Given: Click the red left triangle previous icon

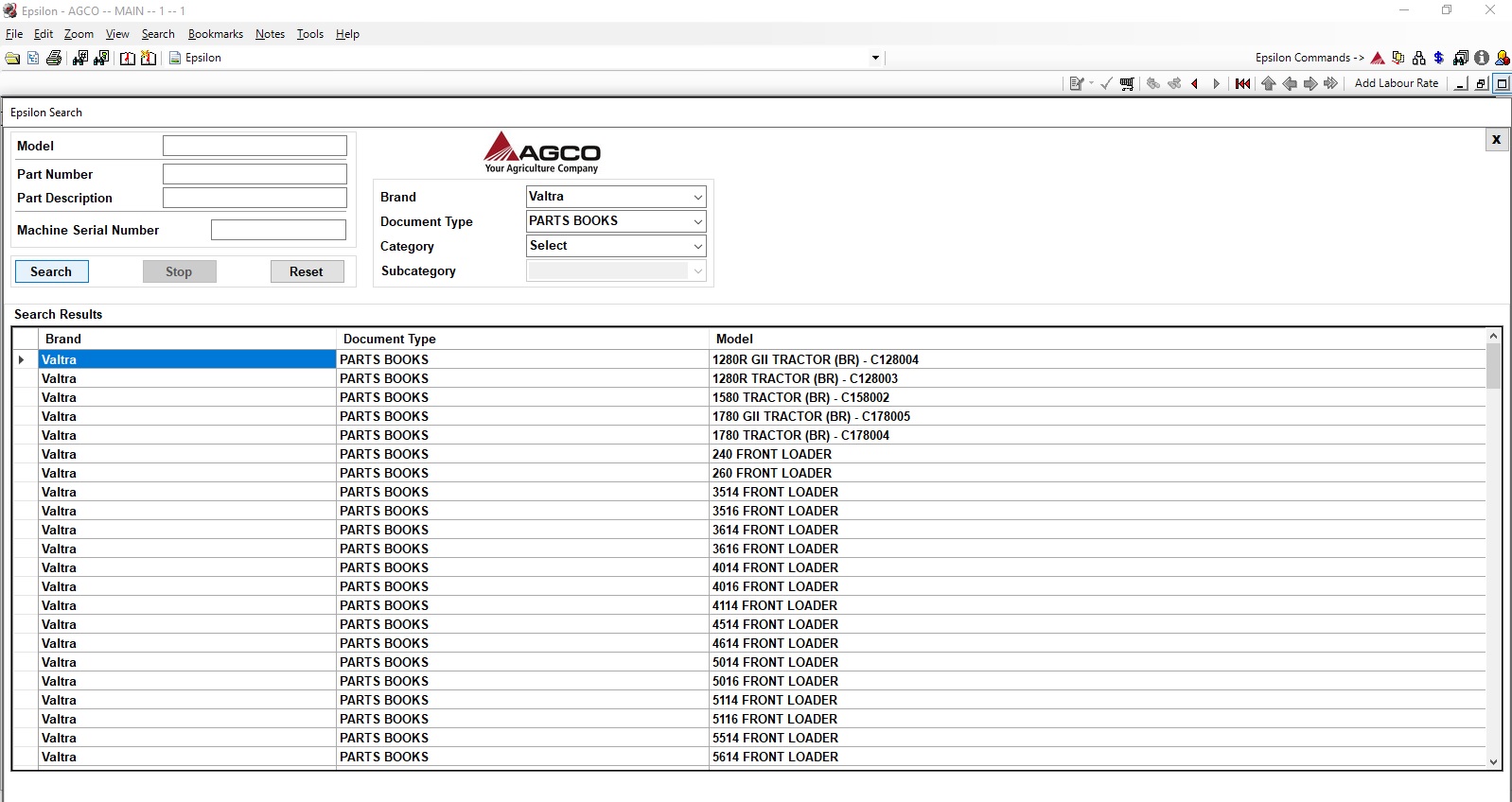Looking at the screenshot, I should tap(1195, 83).
